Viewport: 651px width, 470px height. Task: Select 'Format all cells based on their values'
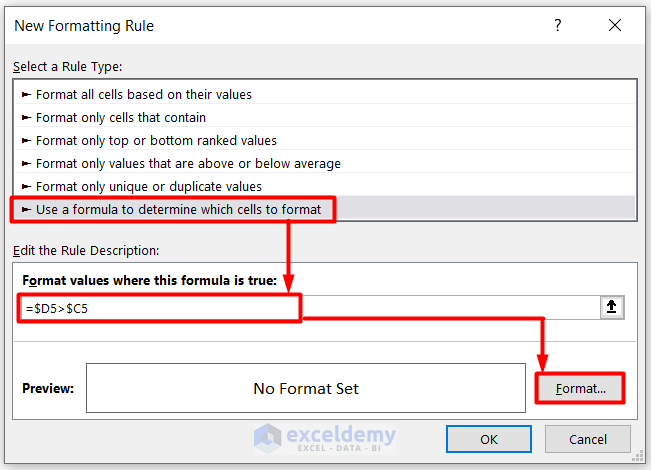143,94
